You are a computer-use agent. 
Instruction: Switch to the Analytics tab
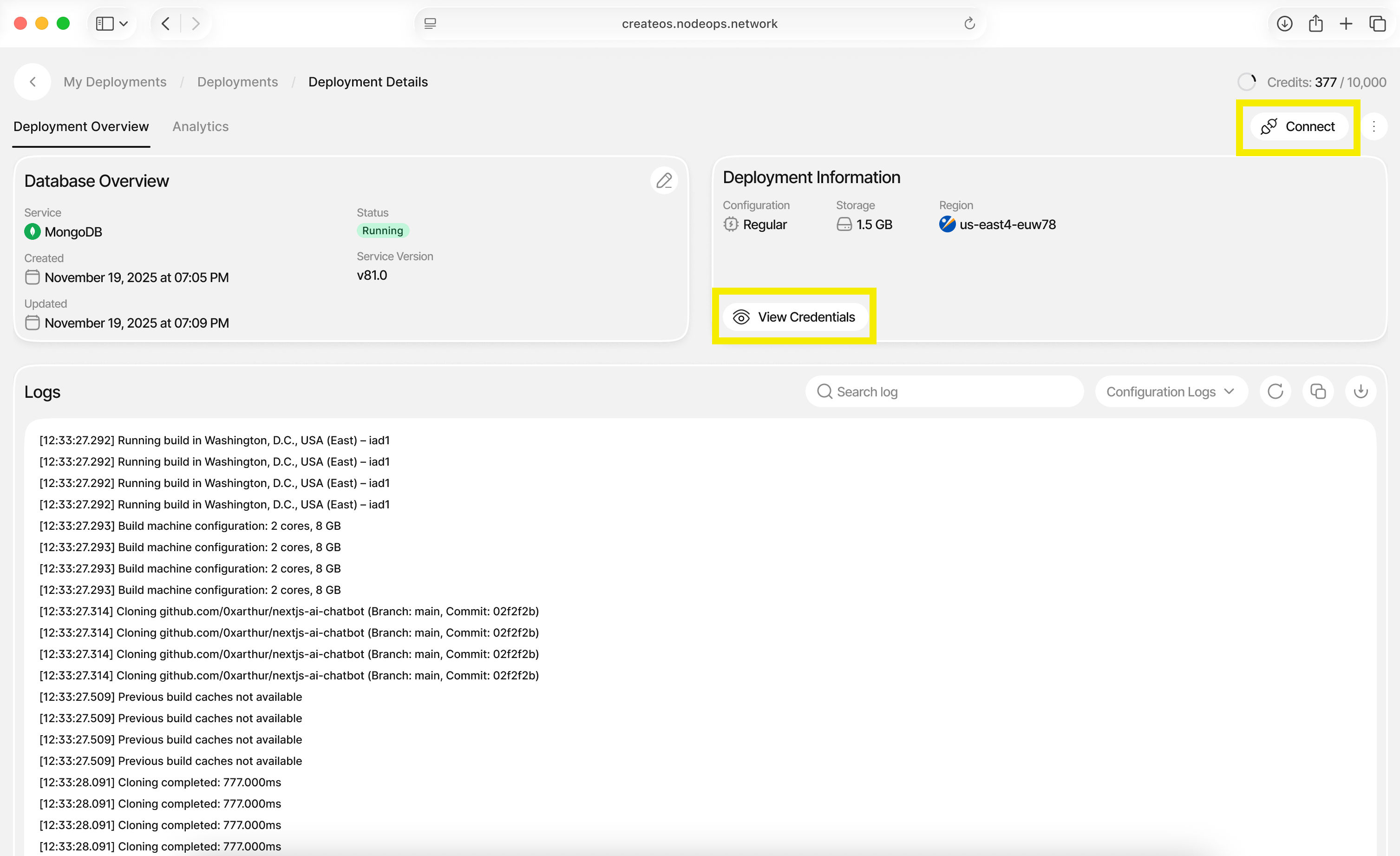click(200, 126)
